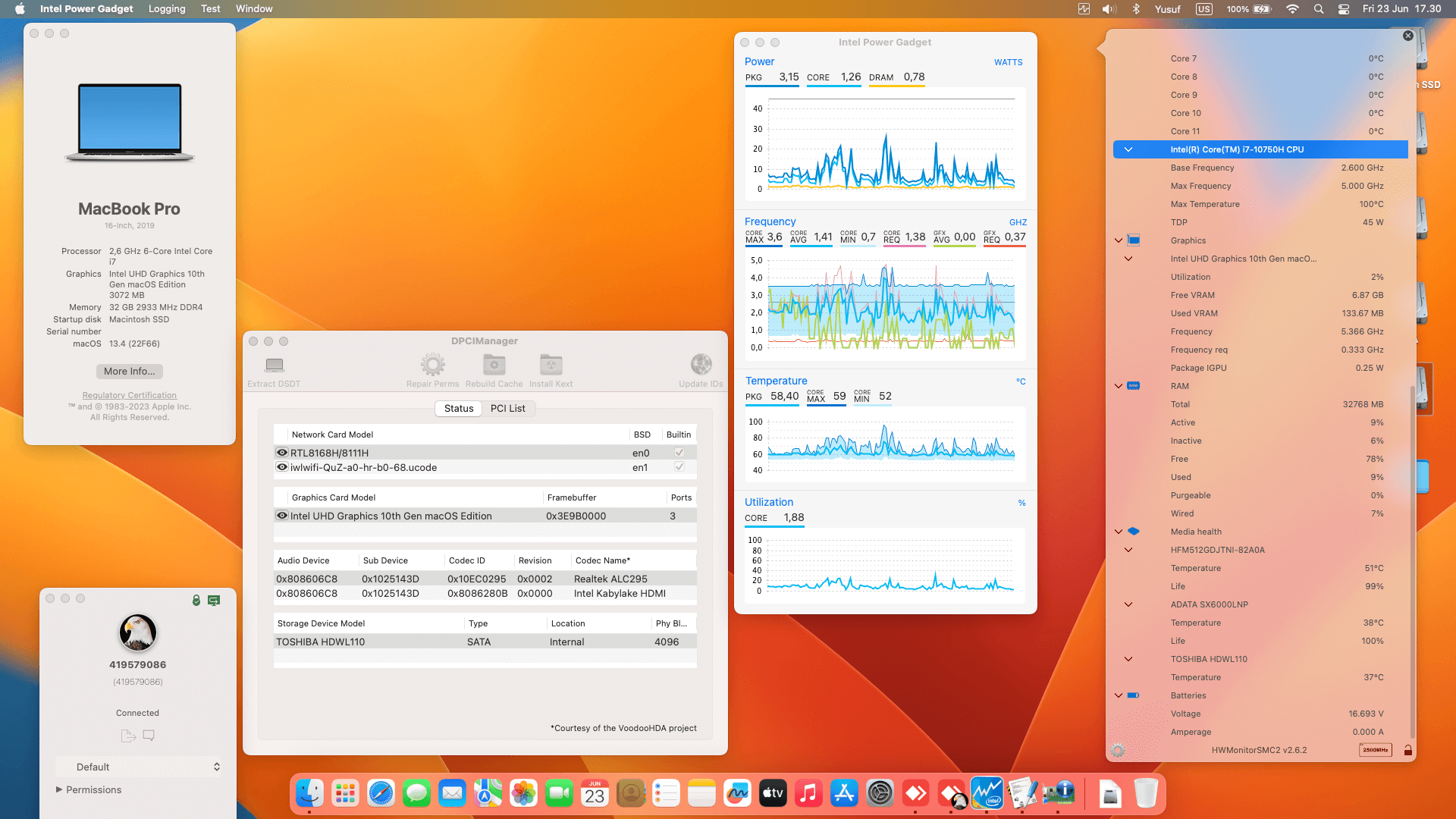Viewport: 1456px width, 819px height.
Task: Select the Status tab in DPCIManager
Action: [x=459, y=408]
